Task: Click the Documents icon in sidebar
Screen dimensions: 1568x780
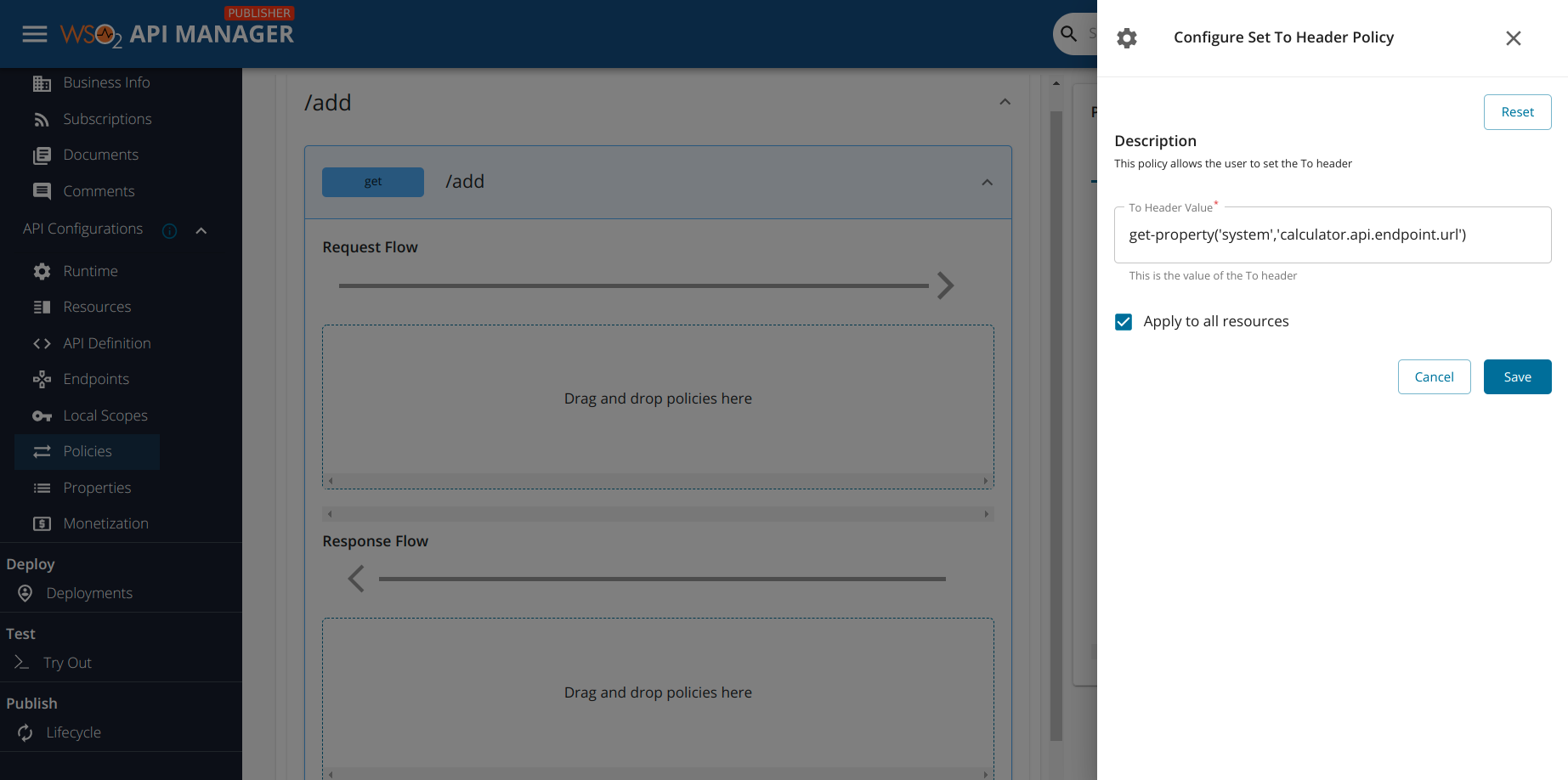Action: click(42, 155)
